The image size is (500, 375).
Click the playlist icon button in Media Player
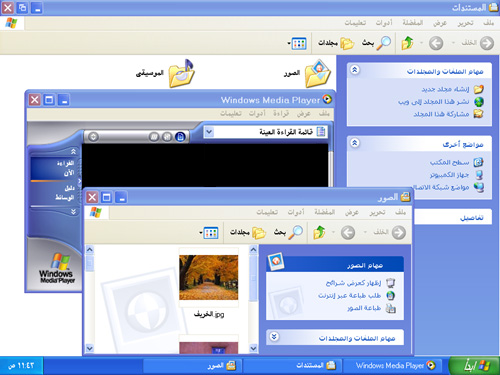coord(180,136)
